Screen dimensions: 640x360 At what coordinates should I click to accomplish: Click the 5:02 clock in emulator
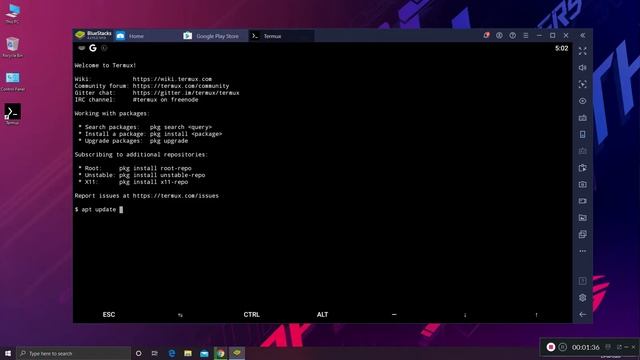[561, 48]
